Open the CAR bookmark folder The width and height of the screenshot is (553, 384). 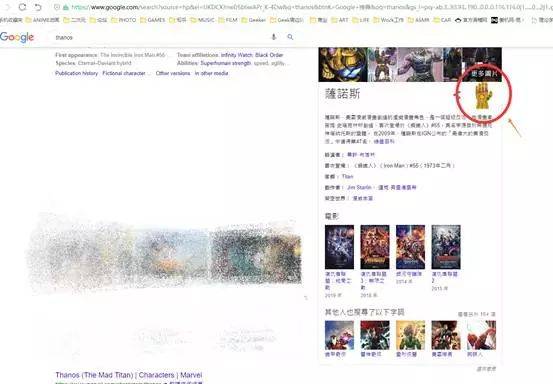coord(442,20)
